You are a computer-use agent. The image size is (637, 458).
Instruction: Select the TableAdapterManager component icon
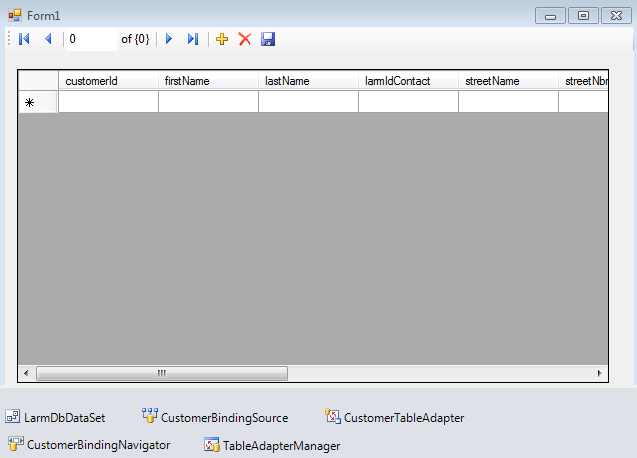[212, 445]
